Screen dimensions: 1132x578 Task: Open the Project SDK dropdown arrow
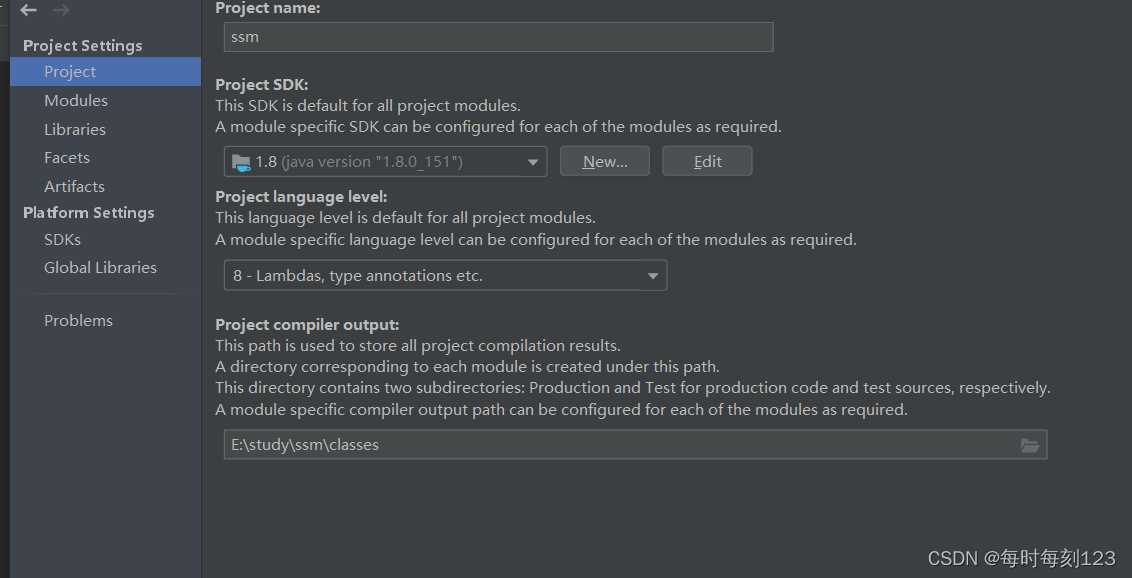(533, 162)
